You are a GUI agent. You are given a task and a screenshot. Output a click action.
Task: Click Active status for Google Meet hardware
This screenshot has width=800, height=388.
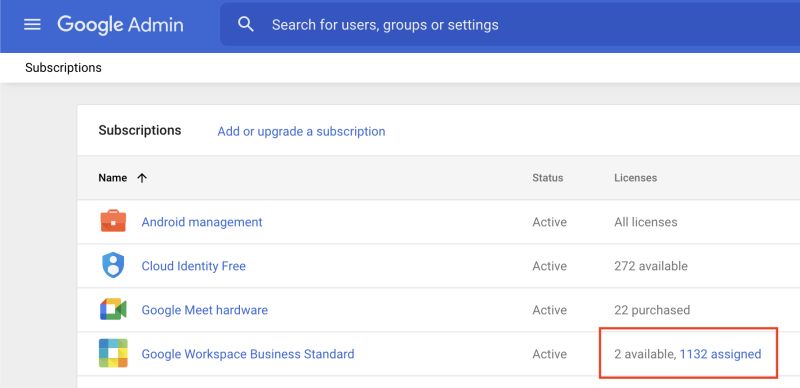click(x=549, y=310)
